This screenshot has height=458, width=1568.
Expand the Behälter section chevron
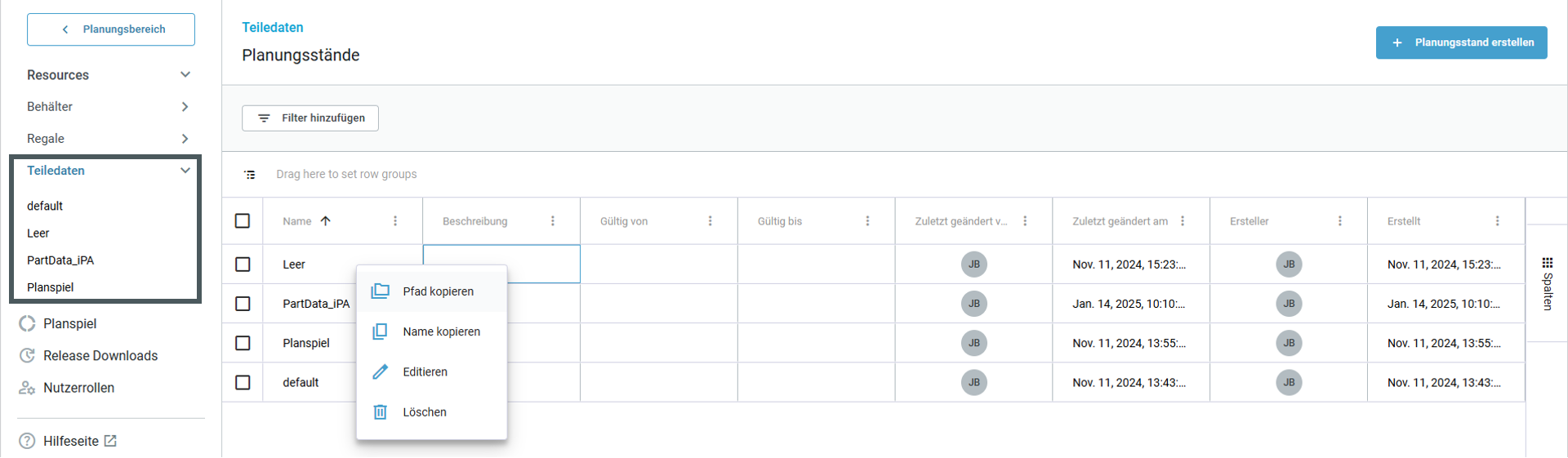[185, 107]
